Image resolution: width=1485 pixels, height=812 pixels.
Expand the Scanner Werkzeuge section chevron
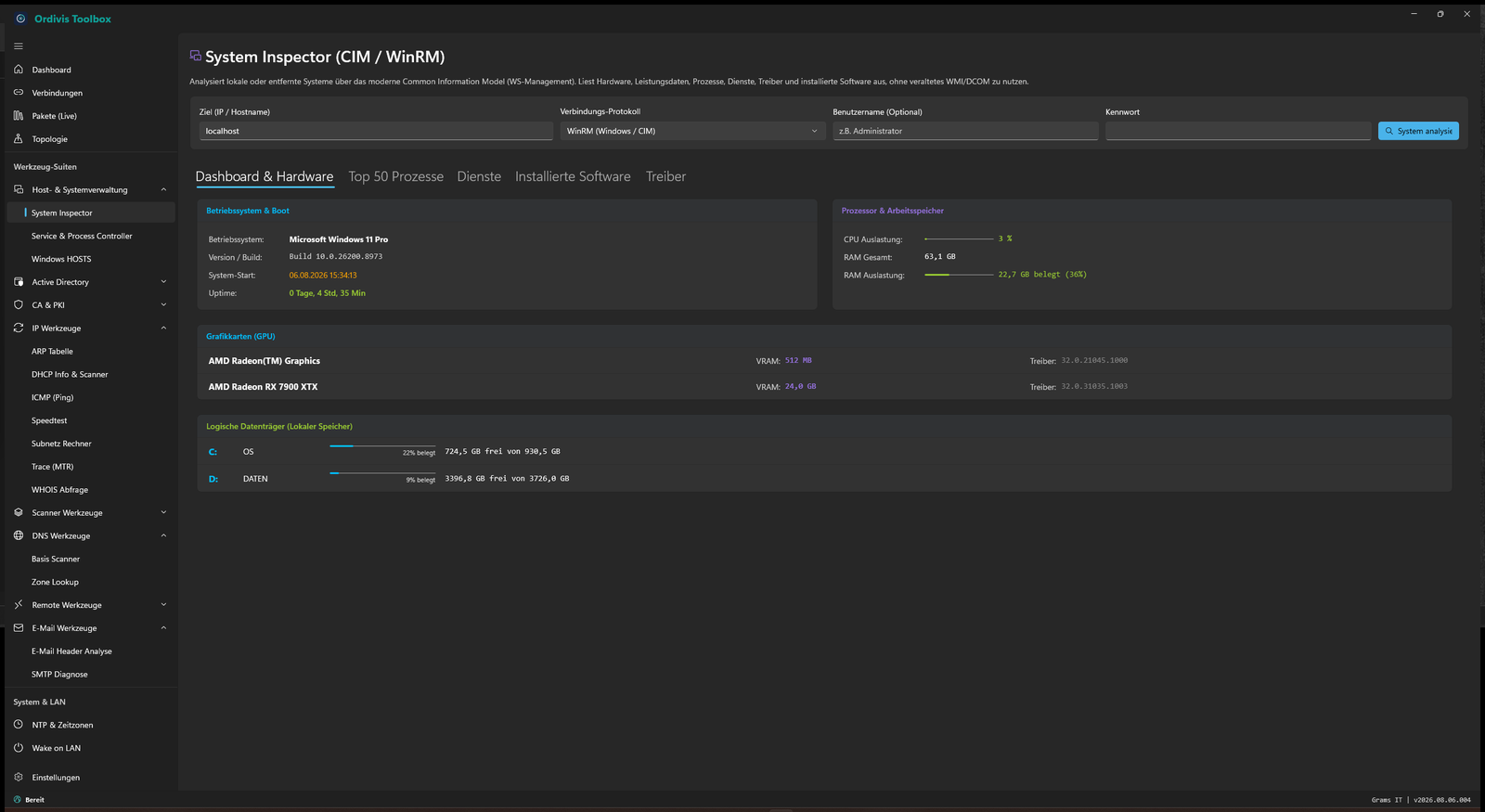(x=163, y=512)
